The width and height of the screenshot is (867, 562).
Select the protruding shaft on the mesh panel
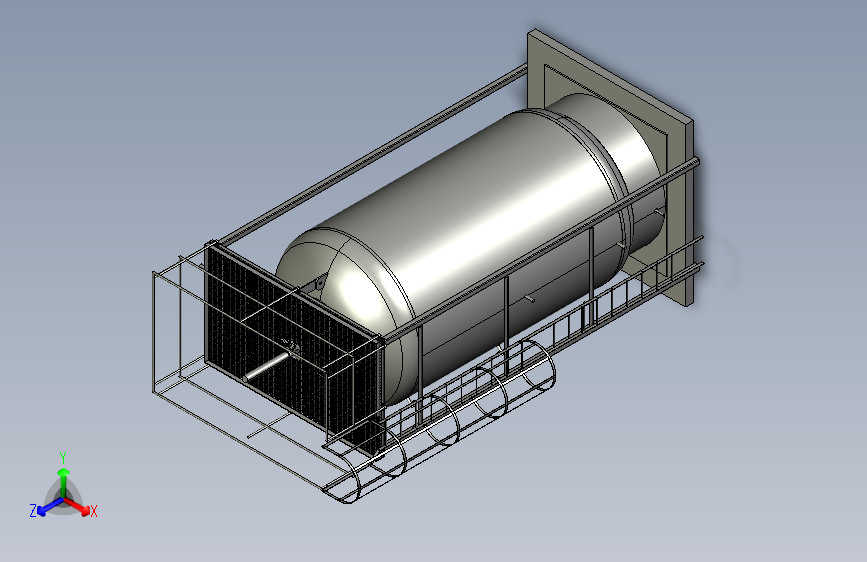click(267, 367)
